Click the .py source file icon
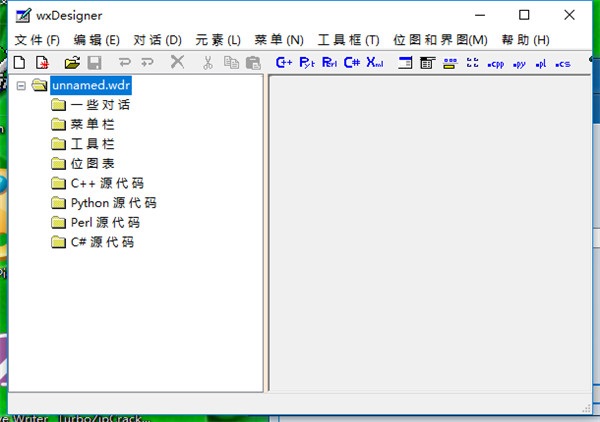The height and width of the screenshot is (422, 600). (x=519, y=64)
